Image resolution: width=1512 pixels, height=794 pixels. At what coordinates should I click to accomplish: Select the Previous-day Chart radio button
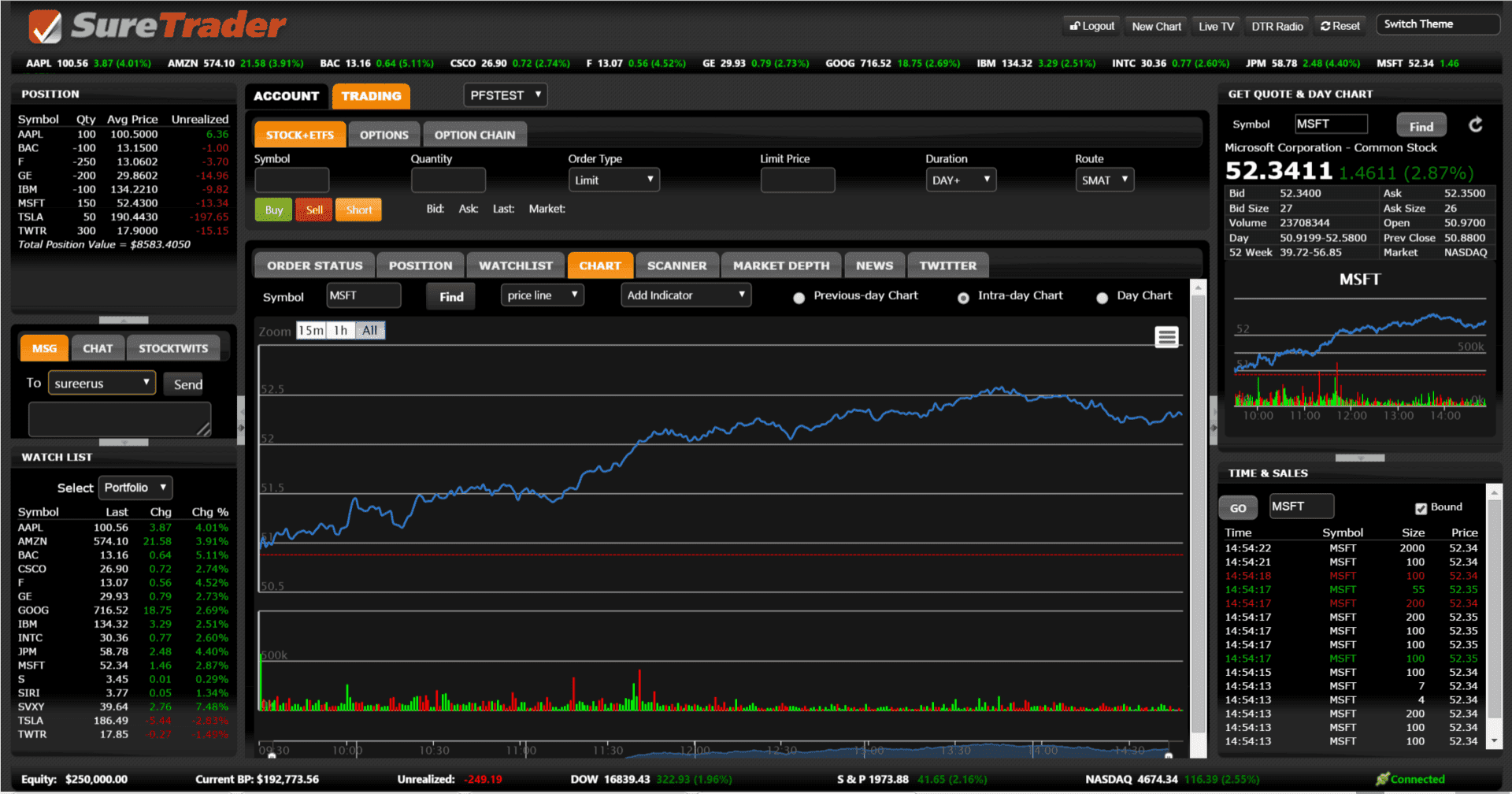tap(799, 298)
